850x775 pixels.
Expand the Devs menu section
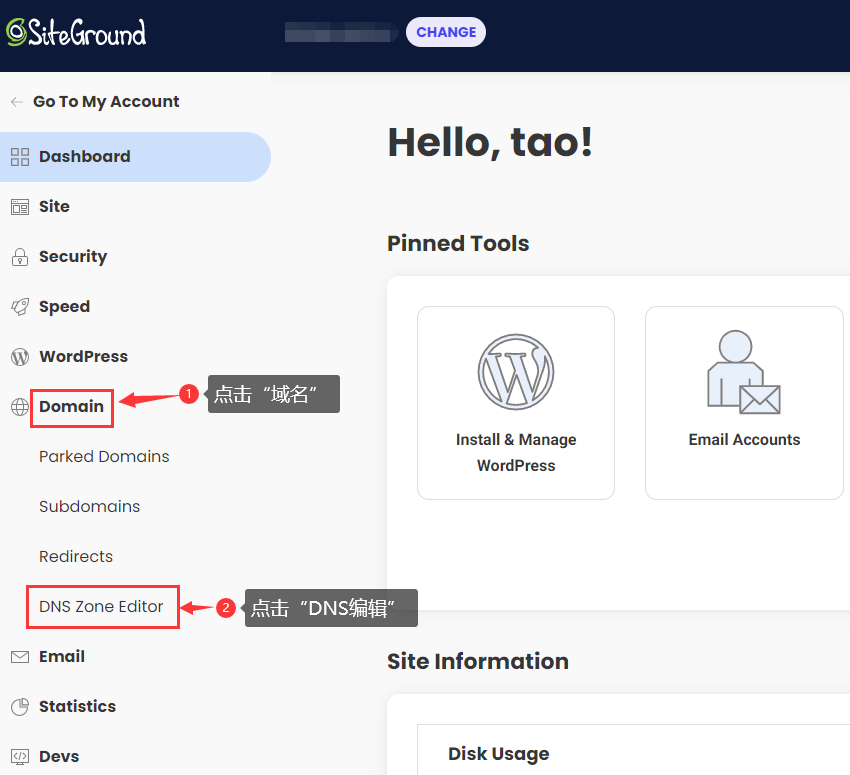tap(59, 756)
